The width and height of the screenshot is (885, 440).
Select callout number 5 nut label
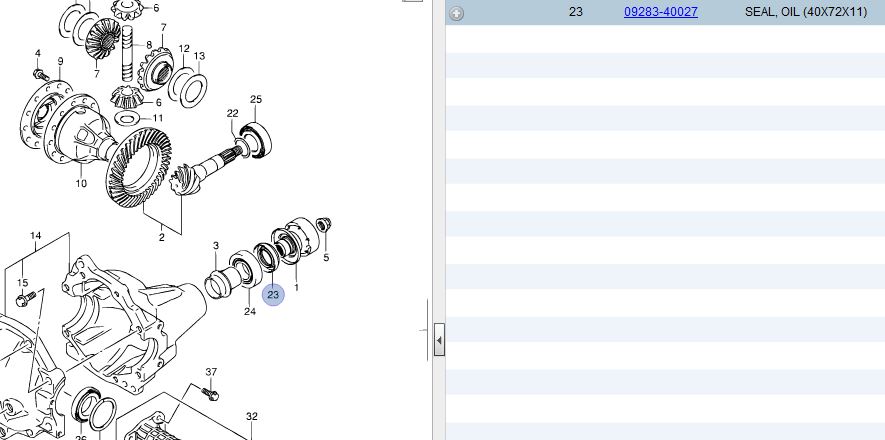pyautogui.click(x=326, y=257)
